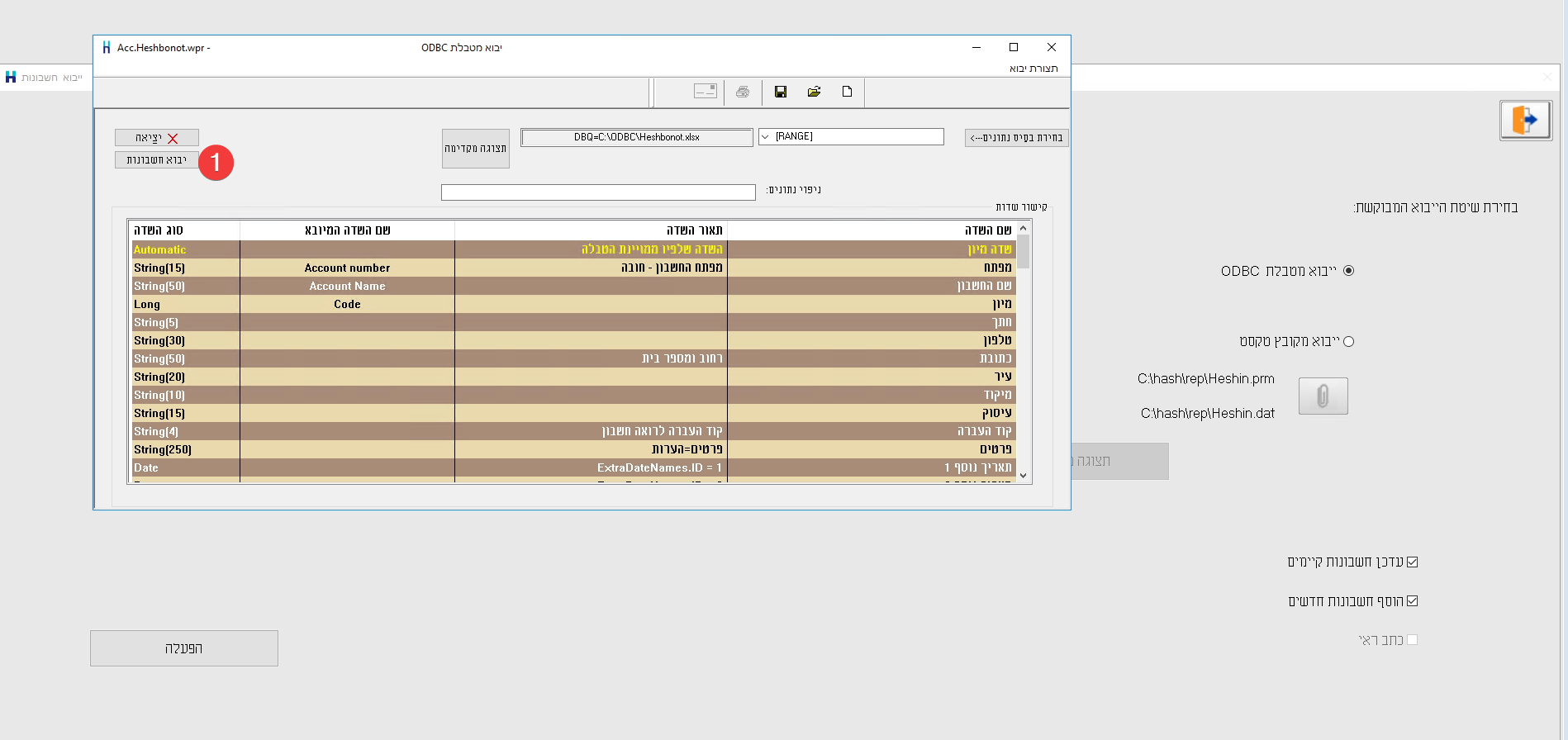Viewport: 1568px width, 740px height.
Task: Click the orange exit door icon
Action: pos(1525,121)
